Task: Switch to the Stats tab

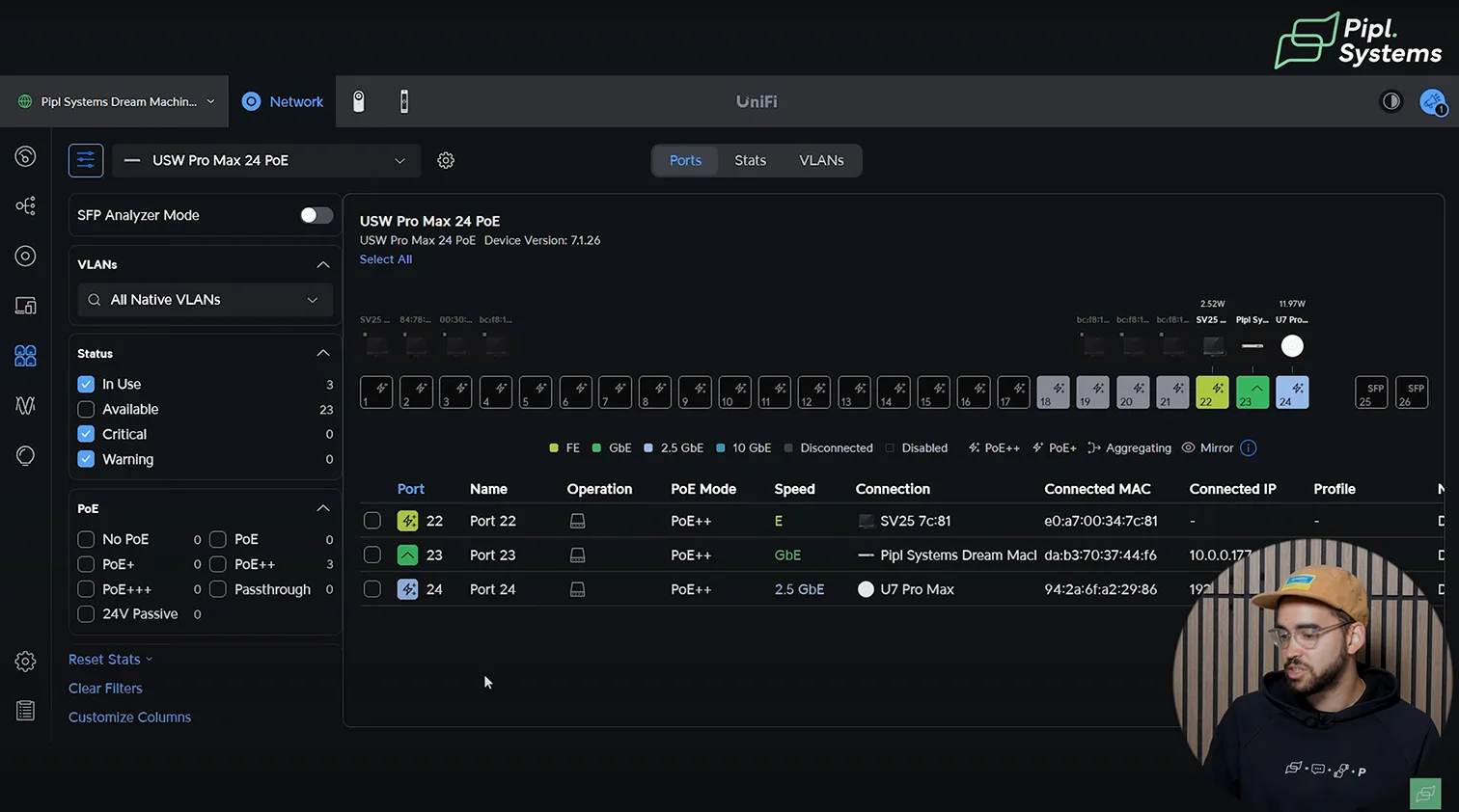Action: tap(750, 160)
